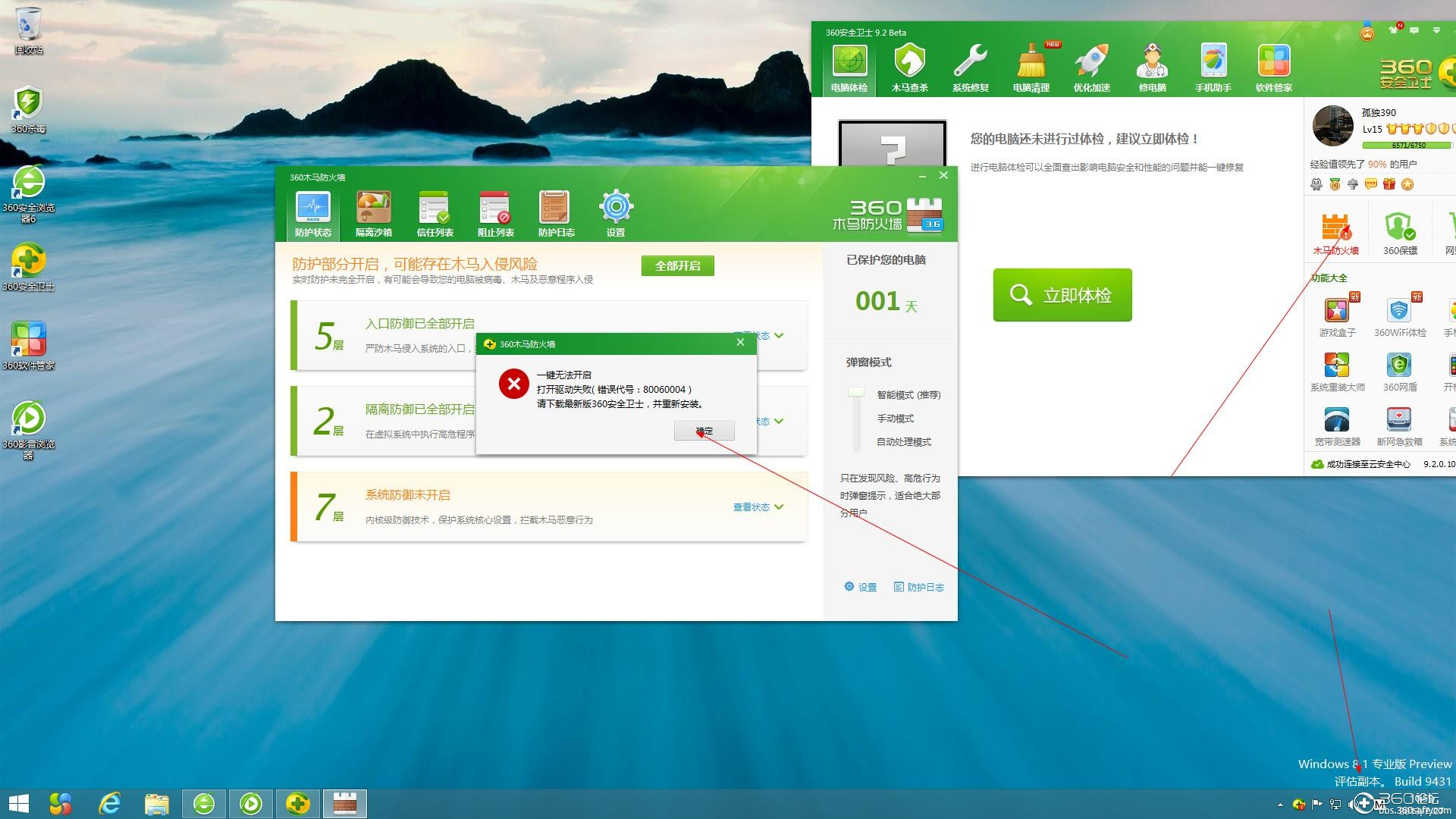The image size is (1456, 819).
Task: Open 360安全浏览器6 desktop shortcut
Action: point(29,194)
